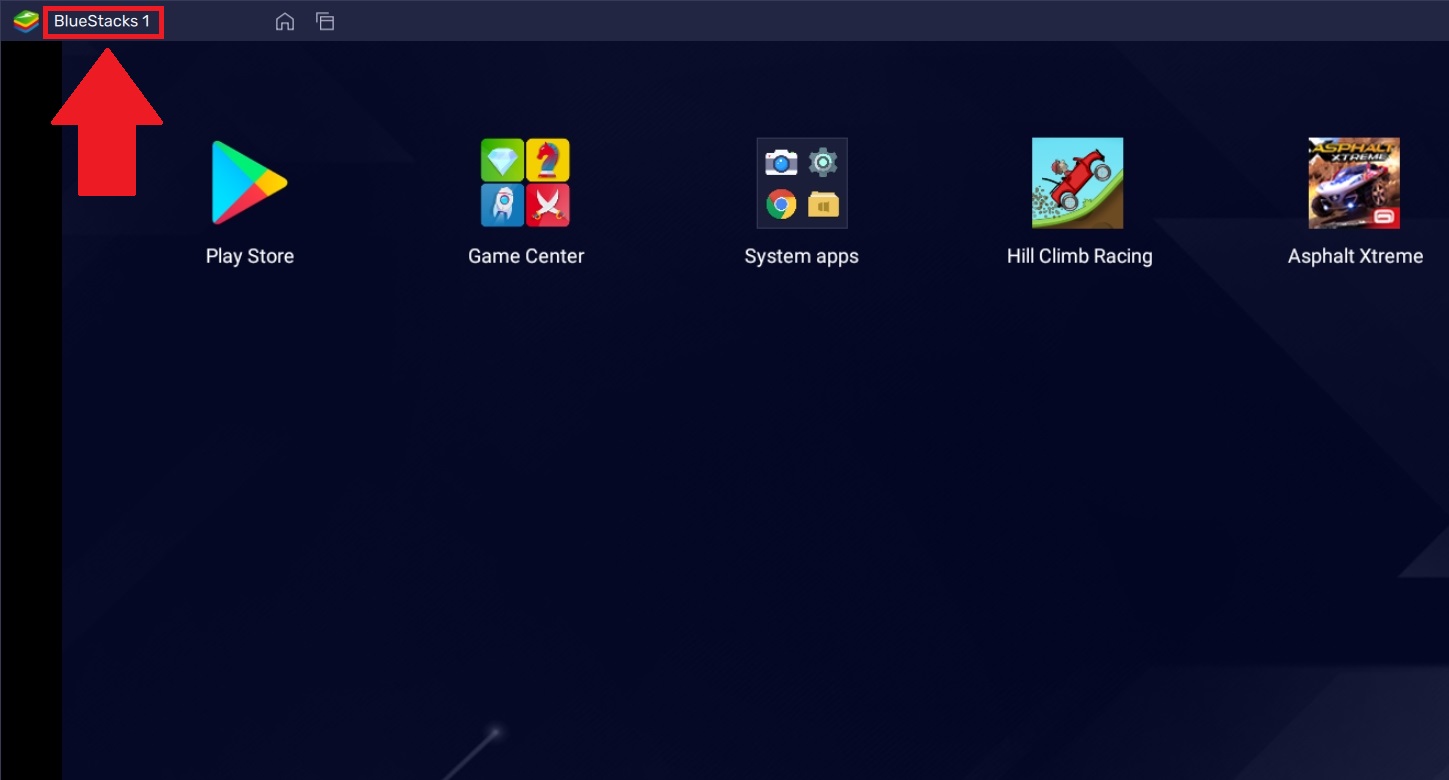The height and width of the screenshot is (780, 1449).
Task: Select the System apps label
Action: pyautogui.click(x=802, y=257)
